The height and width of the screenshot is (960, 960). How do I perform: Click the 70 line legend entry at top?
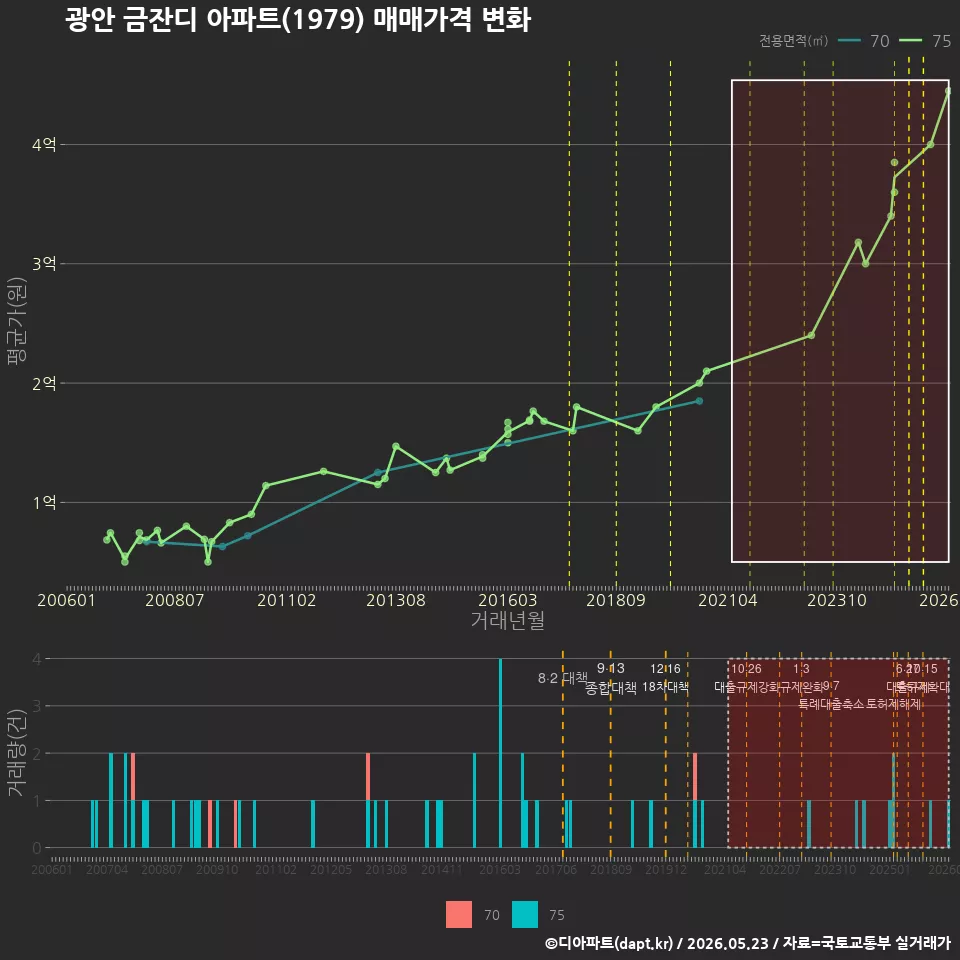pos(863,40)
